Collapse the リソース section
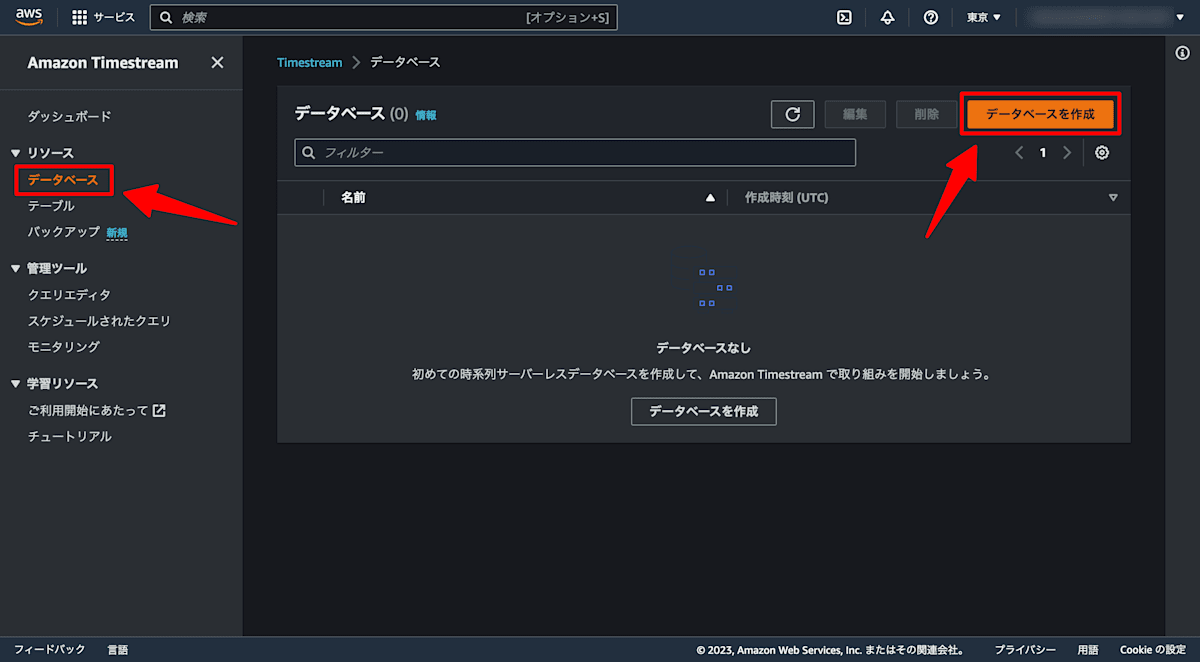Viewport: 1200px width, 662px height. coord(15,153)
